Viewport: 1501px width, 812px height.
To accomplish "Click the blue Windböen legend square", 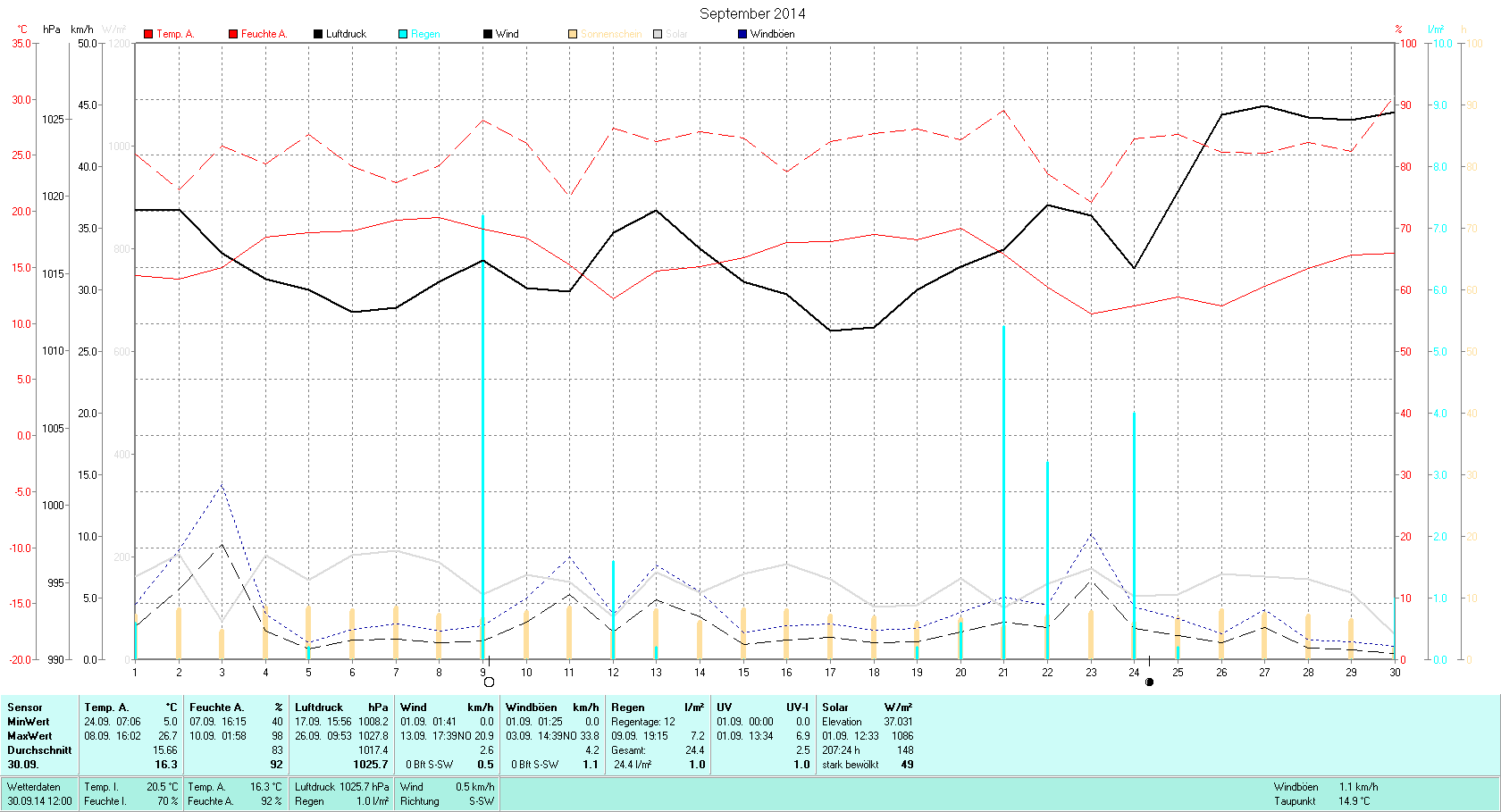I will pyautogui.click(x=742, y=34).
